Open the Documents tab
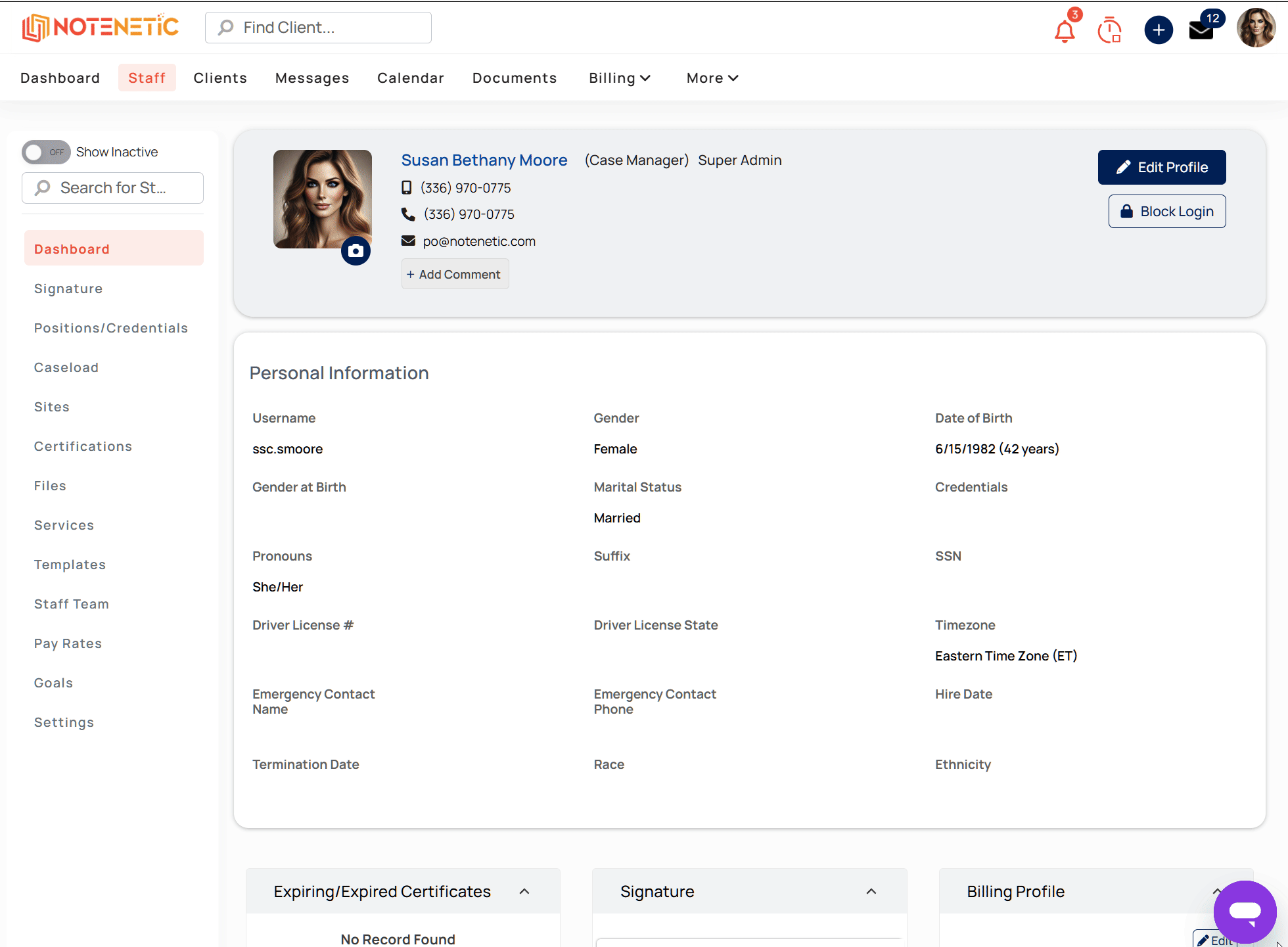This screenshot has height=947, width=1288. 515,78
